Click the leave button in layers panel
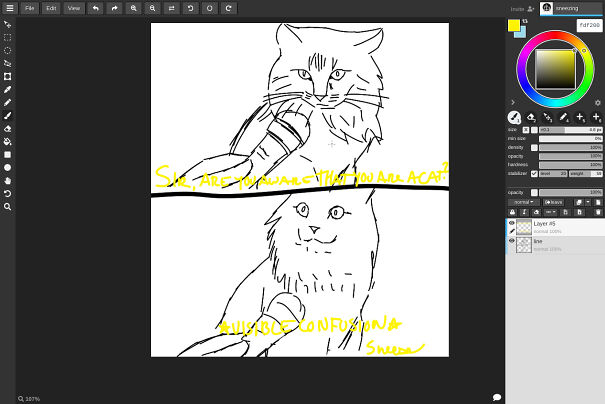This screenshot has width=605, height=404. tap(553, 202)
